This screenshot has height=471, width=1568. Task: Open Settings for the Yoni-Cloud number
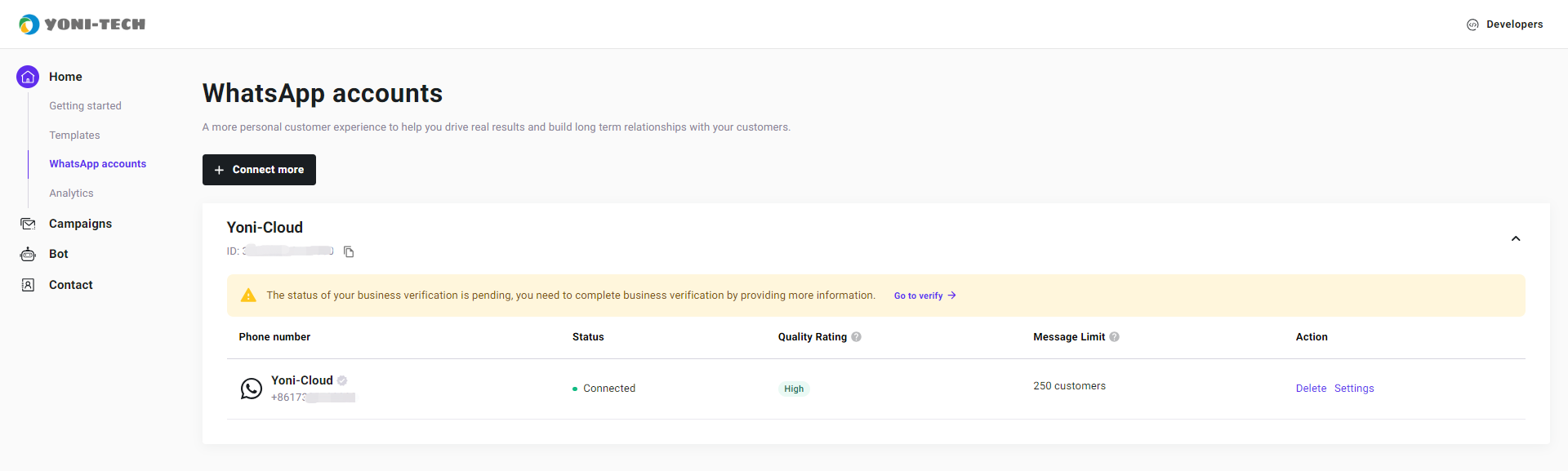pyautogui.click(x=1354, y=389)
